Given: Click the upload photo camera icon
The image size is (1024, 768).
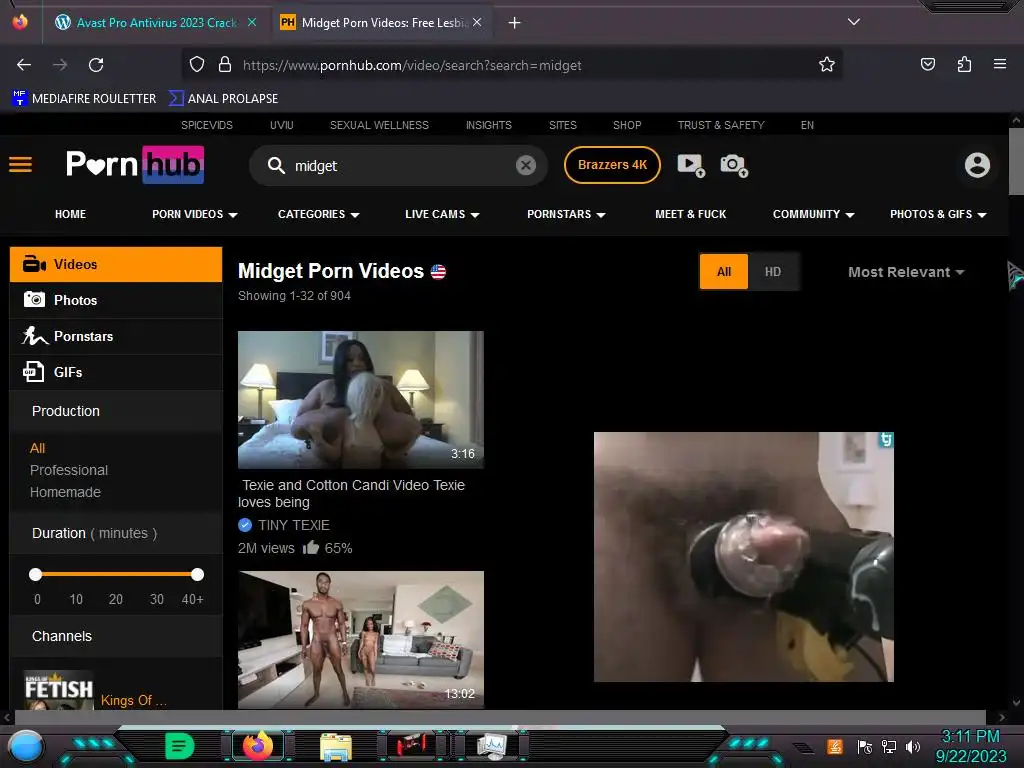Looking at the screenshot, I should click(x=734, y=165).
